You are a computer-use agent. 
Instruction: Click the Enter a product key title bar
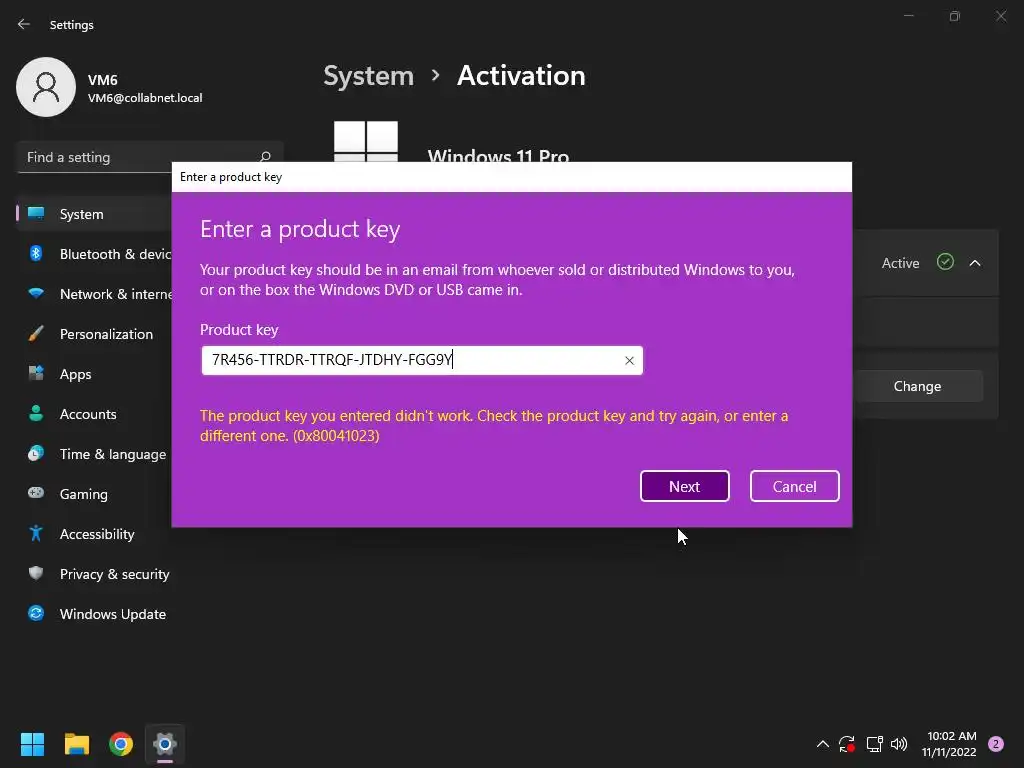[511, 177]
